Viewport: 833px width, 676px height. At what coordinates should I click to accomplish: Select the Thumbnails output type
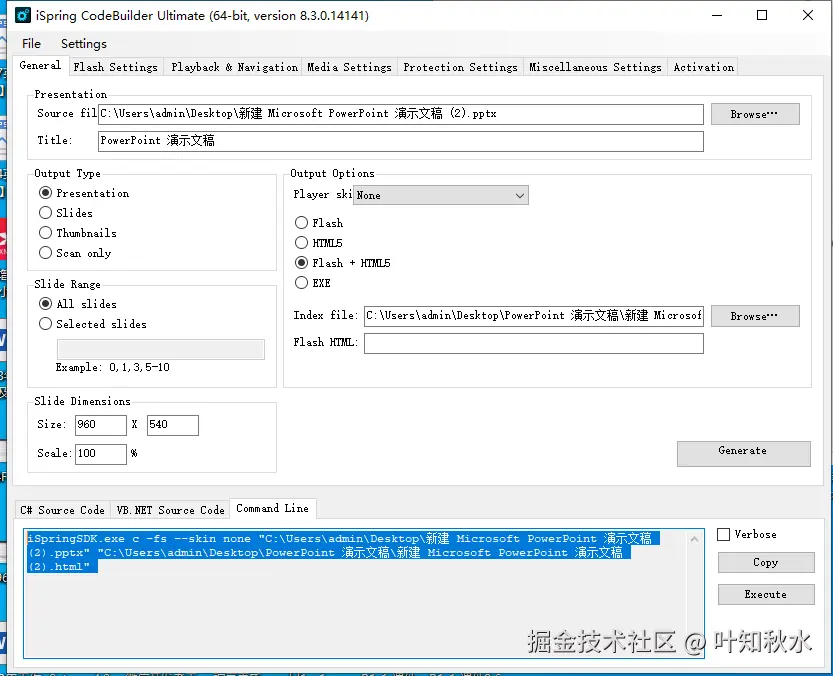point(78,233)
